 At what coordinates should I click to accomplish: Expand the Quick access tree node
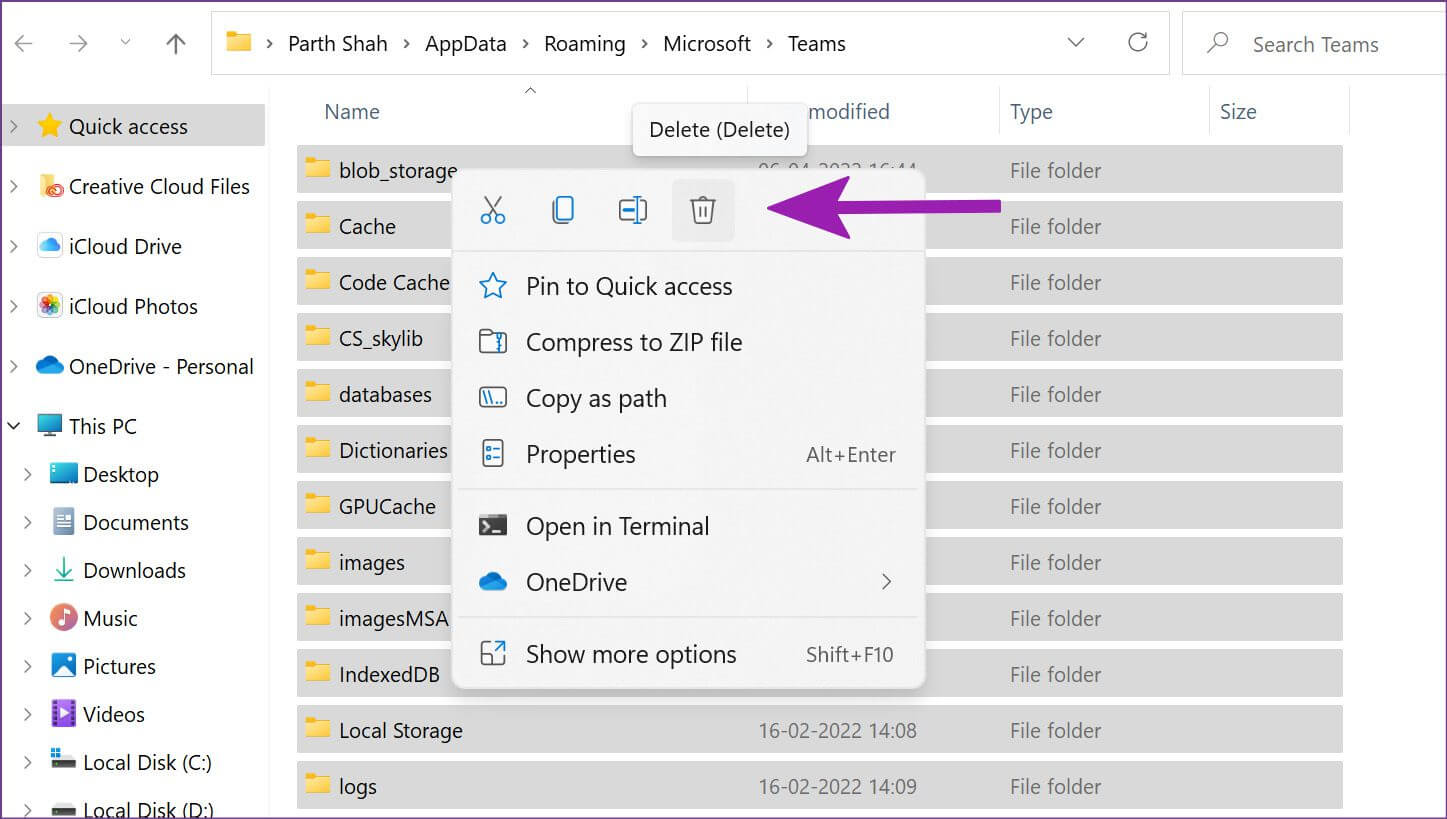pyautogui.click(x=14, y=127)
